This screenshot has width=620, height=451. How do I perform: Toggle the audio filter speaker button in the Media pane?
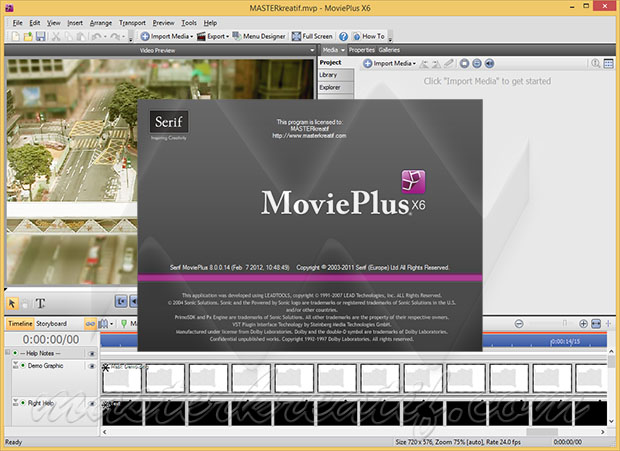coord(490,63)
